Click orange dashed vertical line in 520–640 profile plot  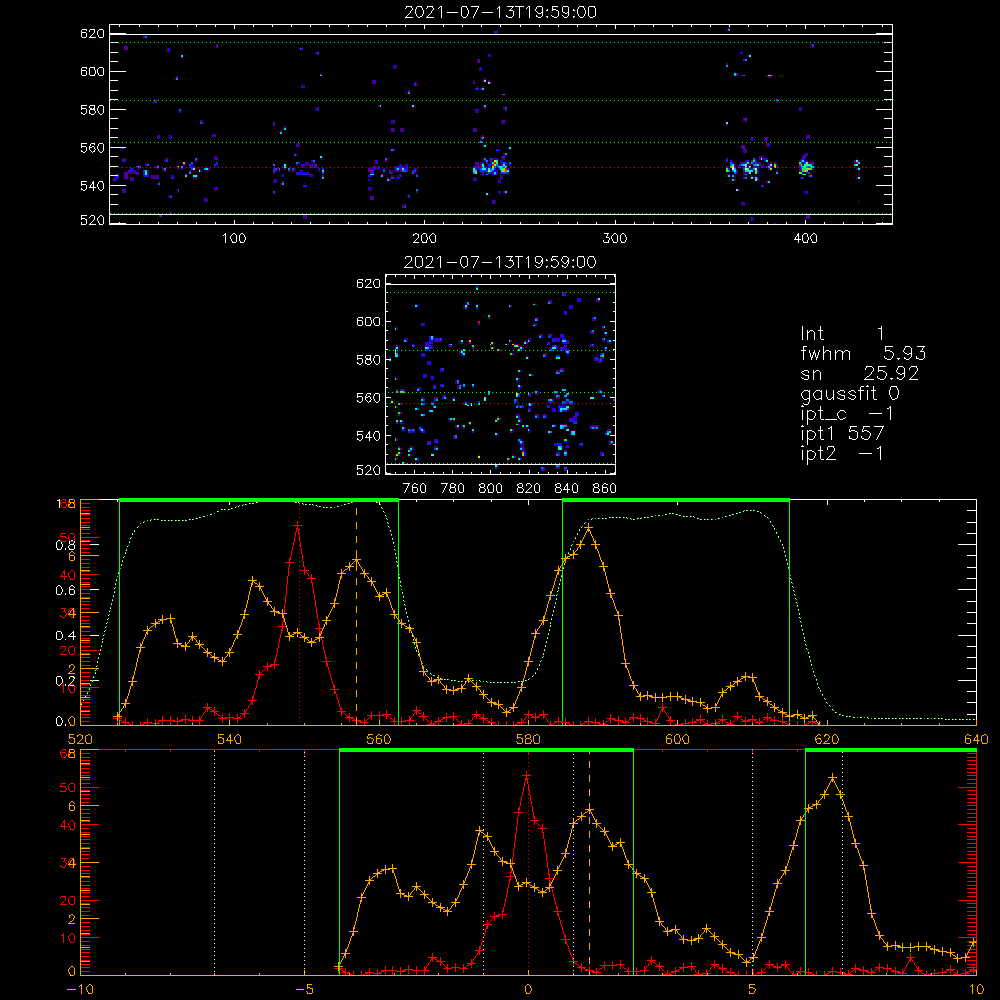(357, 612)
